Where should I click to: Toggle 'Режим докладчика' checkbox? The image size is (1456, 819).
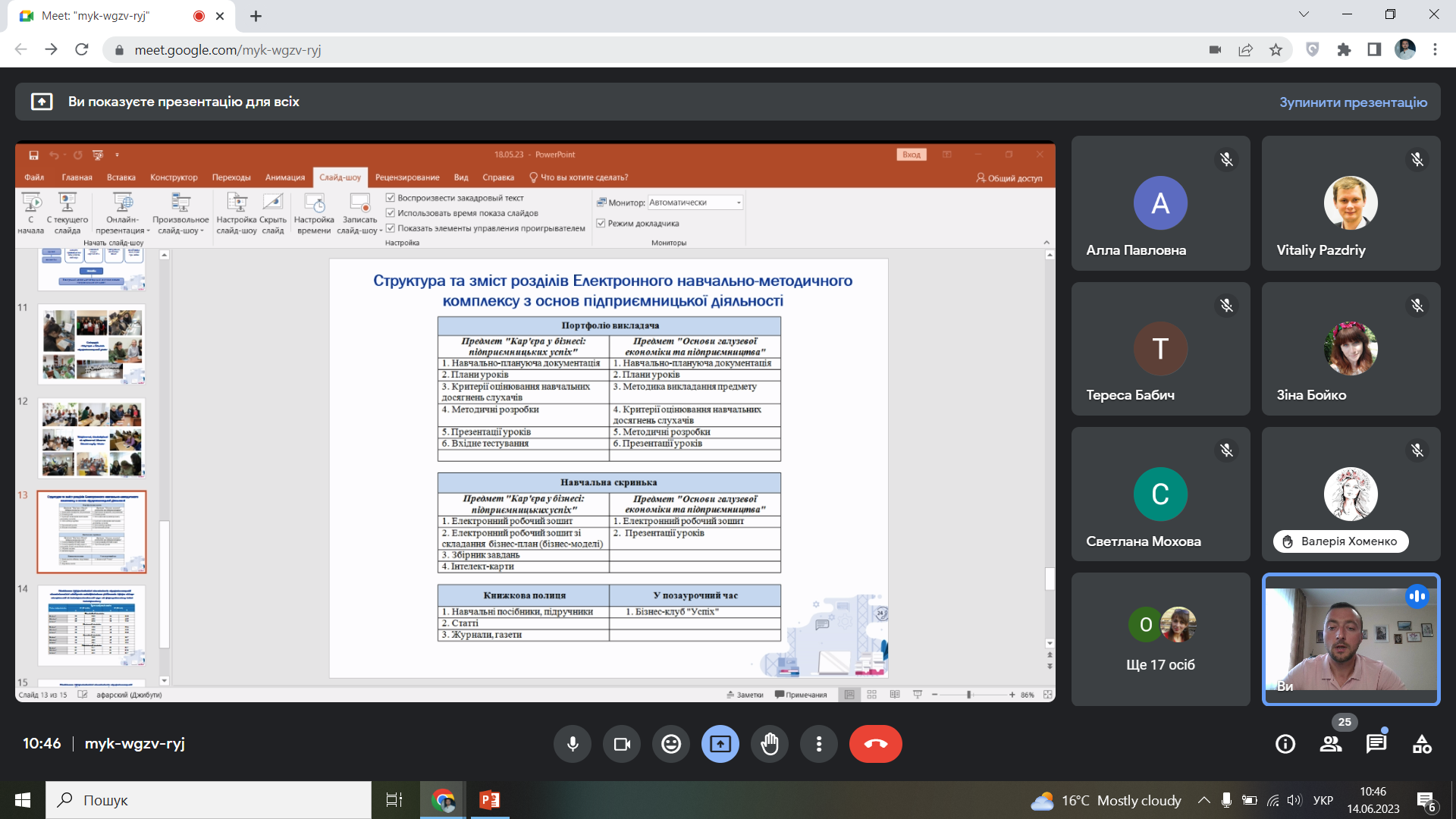click(x=601, y=224)
